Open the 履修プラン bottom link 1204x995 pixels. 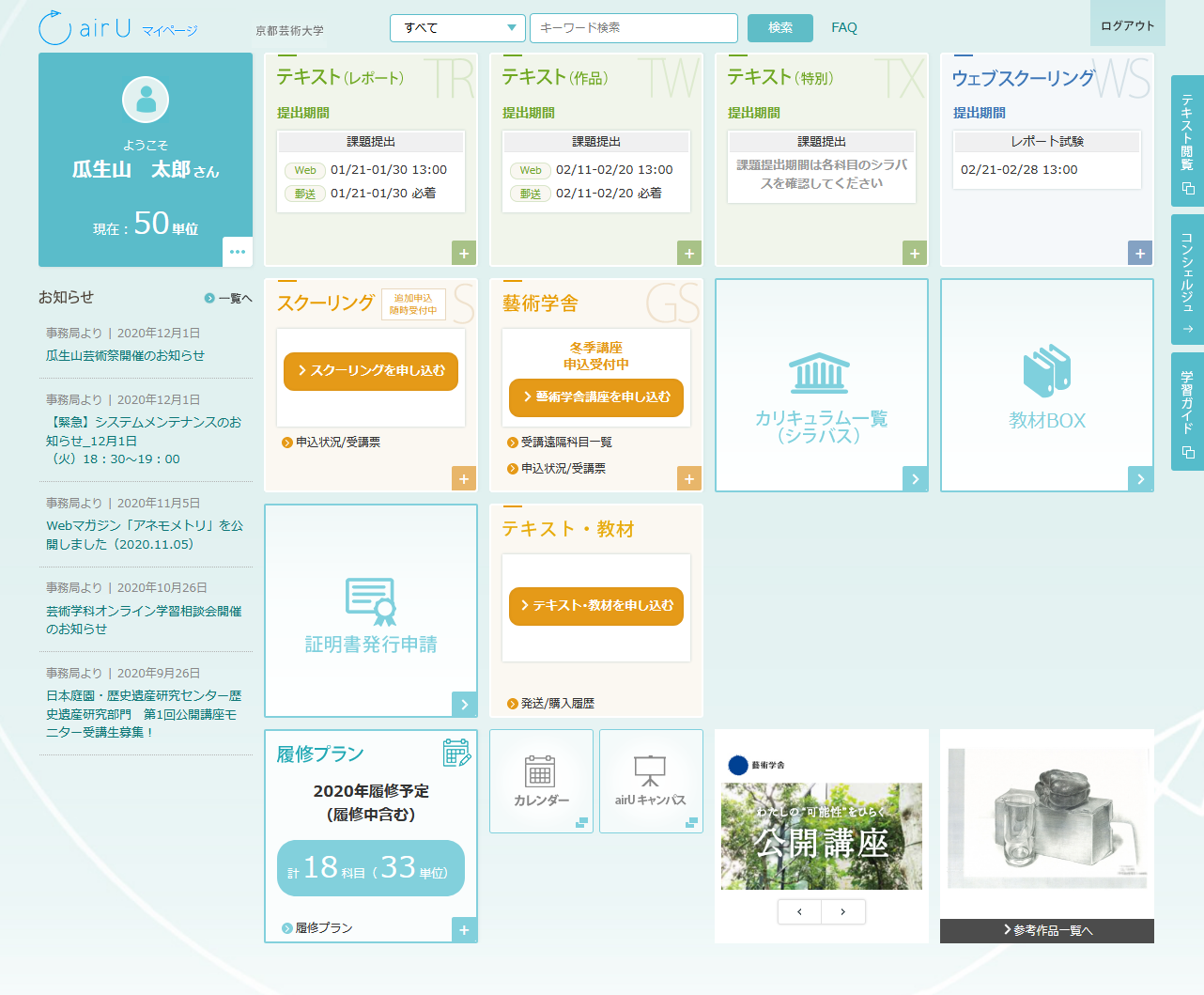[317, 928]
